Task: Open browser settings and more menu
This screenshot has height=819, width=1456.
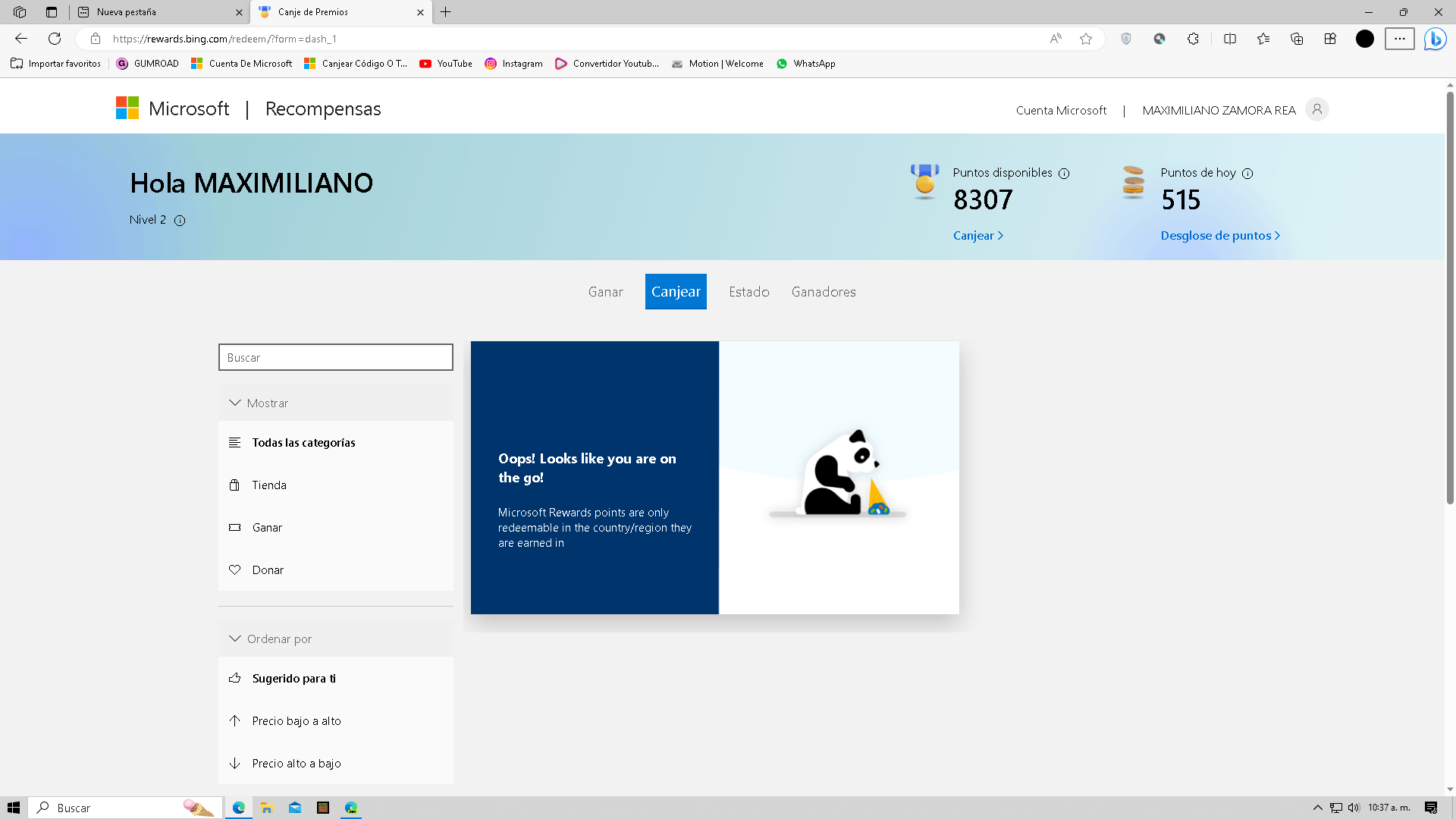Action: tap(1400, 39)
